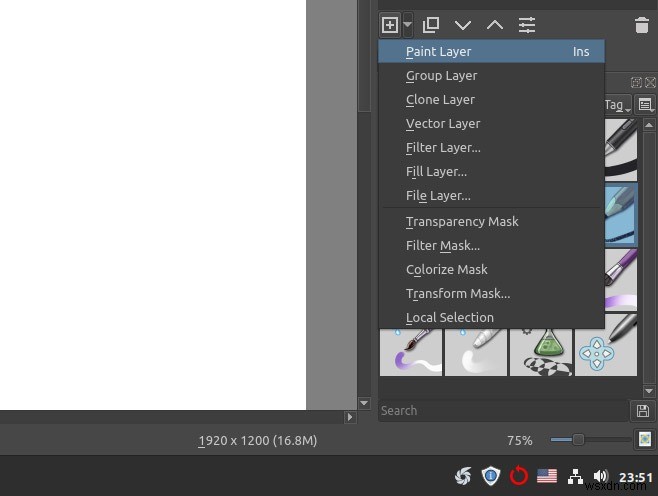
Task: Select the white smudge marker preset
Action: pos(476,352)
